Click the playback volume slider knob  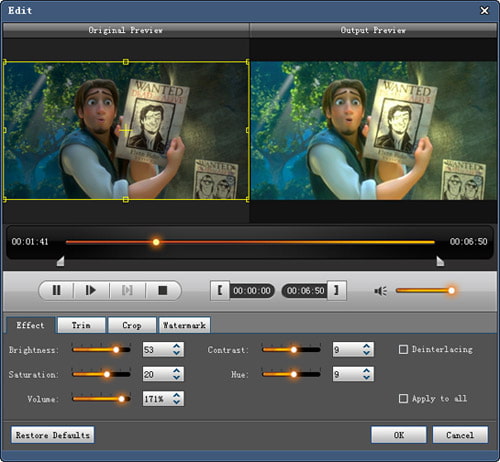click(451, 291)
